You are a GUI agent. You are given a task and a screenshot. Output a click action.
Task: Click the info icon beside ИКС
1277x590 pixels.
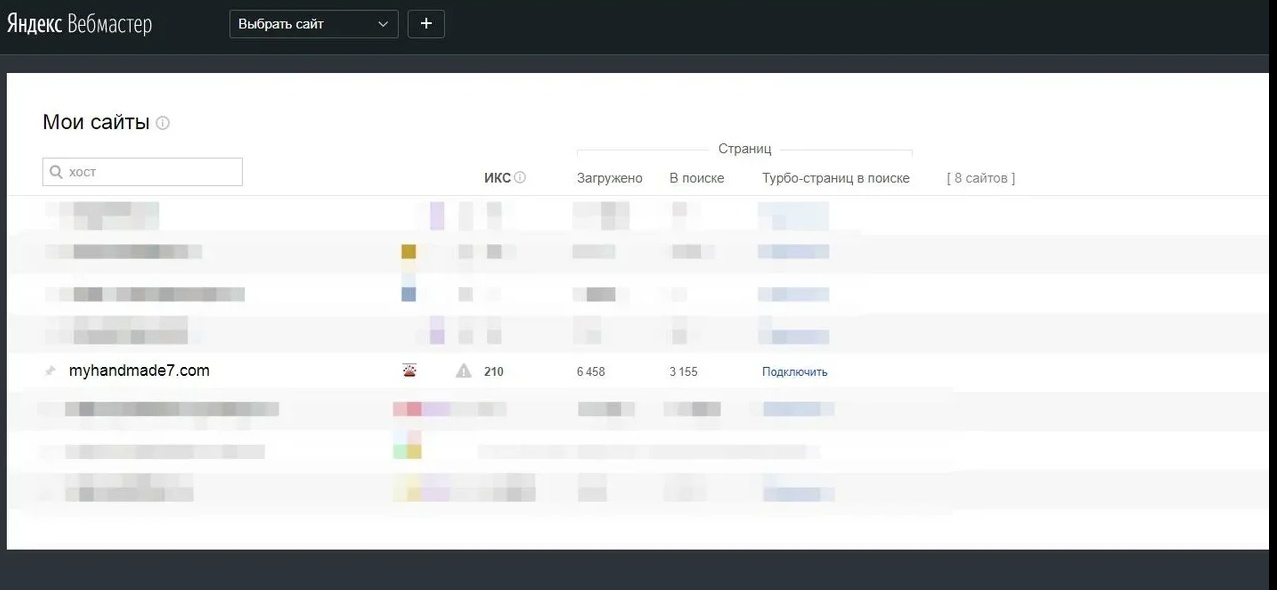(x=520, y=178)
